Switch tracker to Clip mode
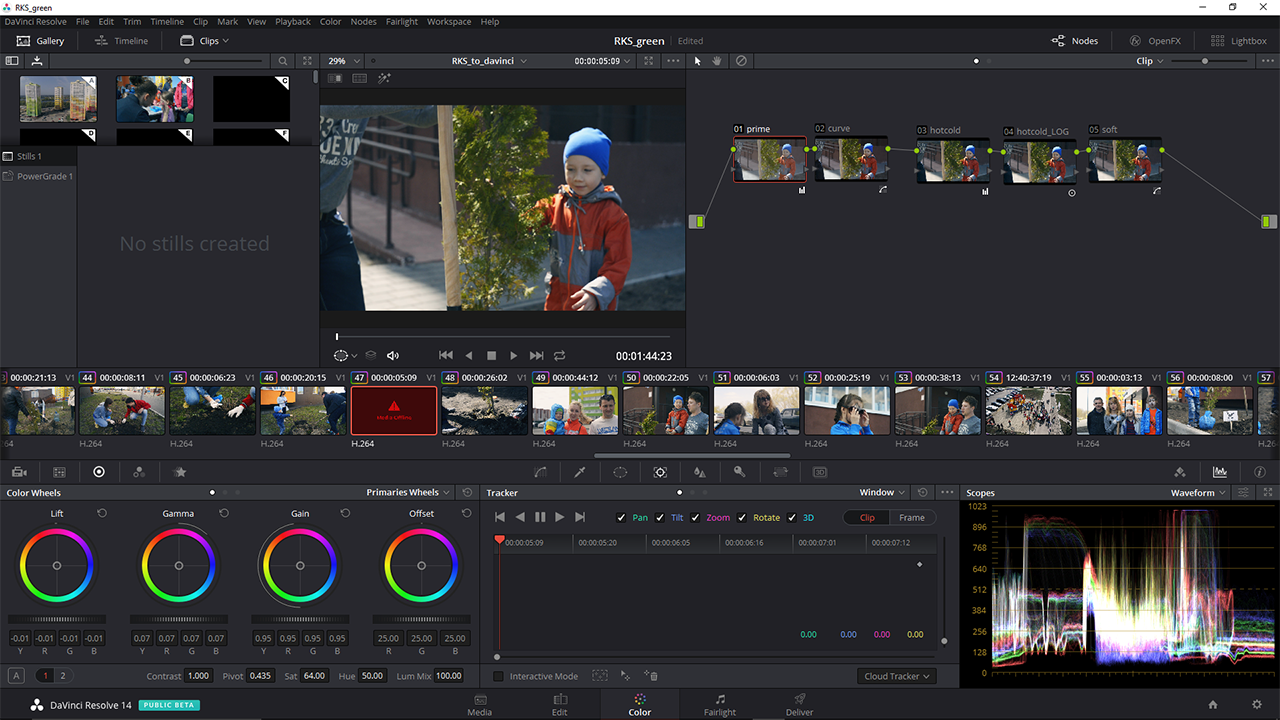This screenshot has height=720, width=1280. (867, 518)
